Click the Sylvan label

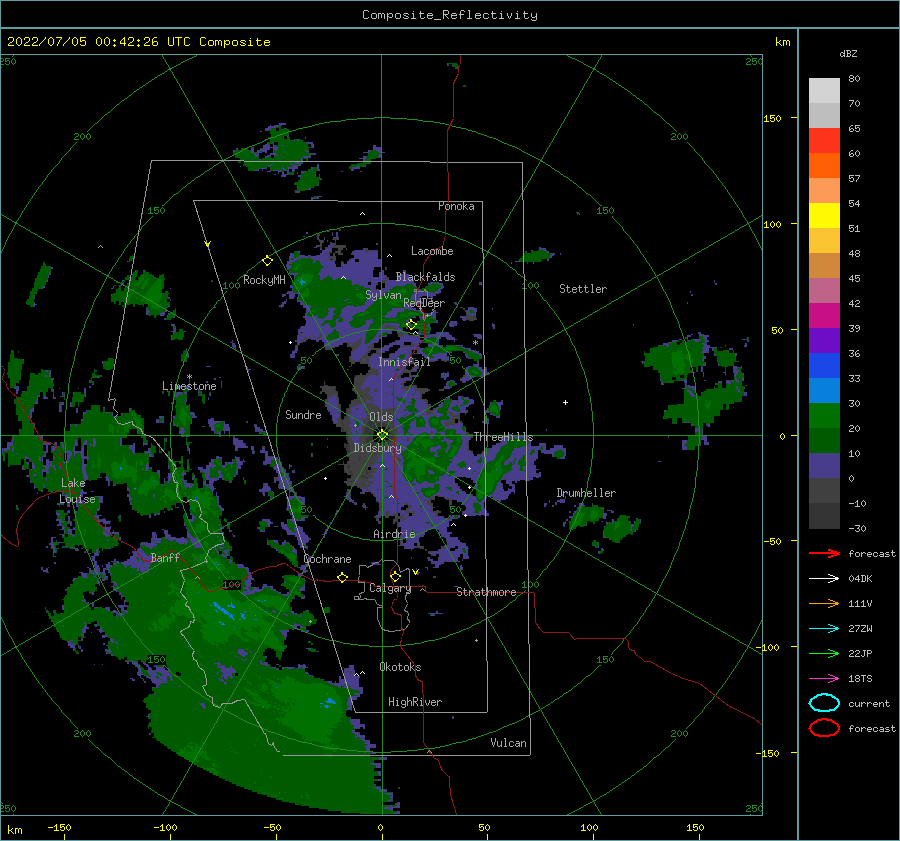point(383,295)
